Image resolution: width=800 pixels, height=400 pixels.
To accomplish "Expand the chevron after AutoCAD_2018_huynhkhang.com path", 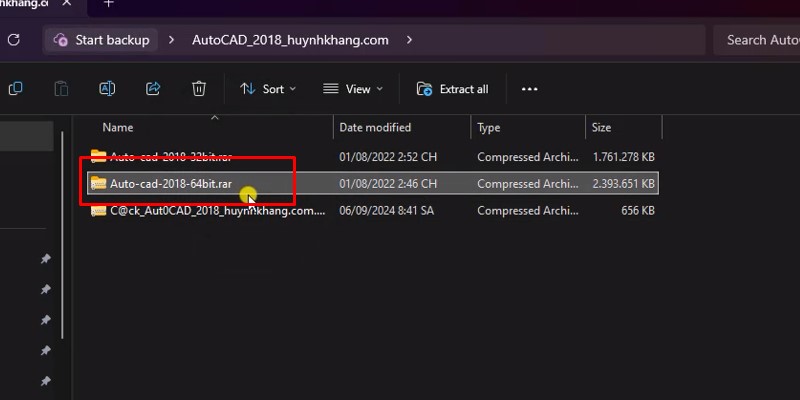I will pyautogui.click(x=409, y=40).
